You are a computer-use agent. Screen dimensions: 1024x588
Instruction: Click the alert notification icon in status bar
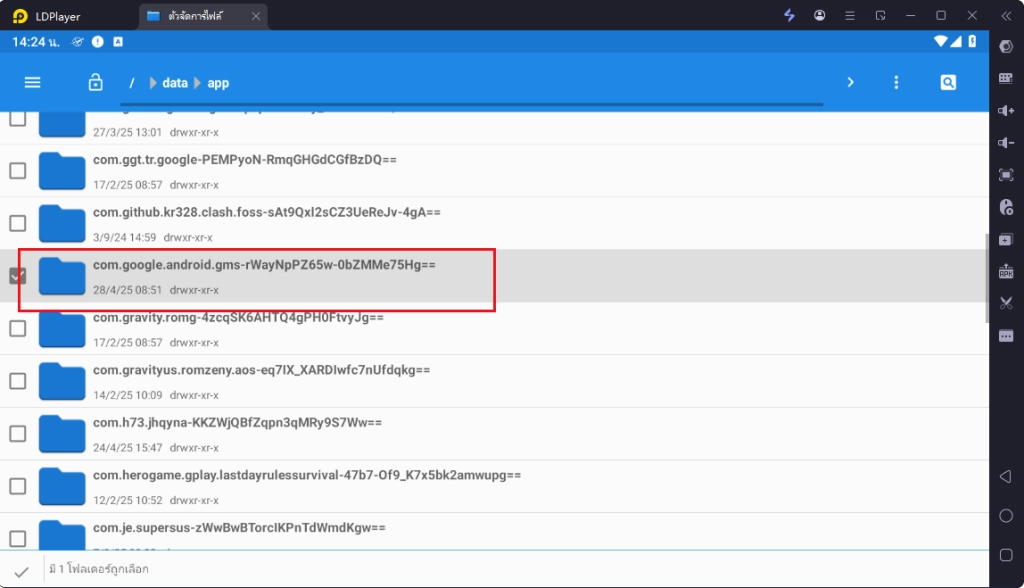click(x=98, y=42)
